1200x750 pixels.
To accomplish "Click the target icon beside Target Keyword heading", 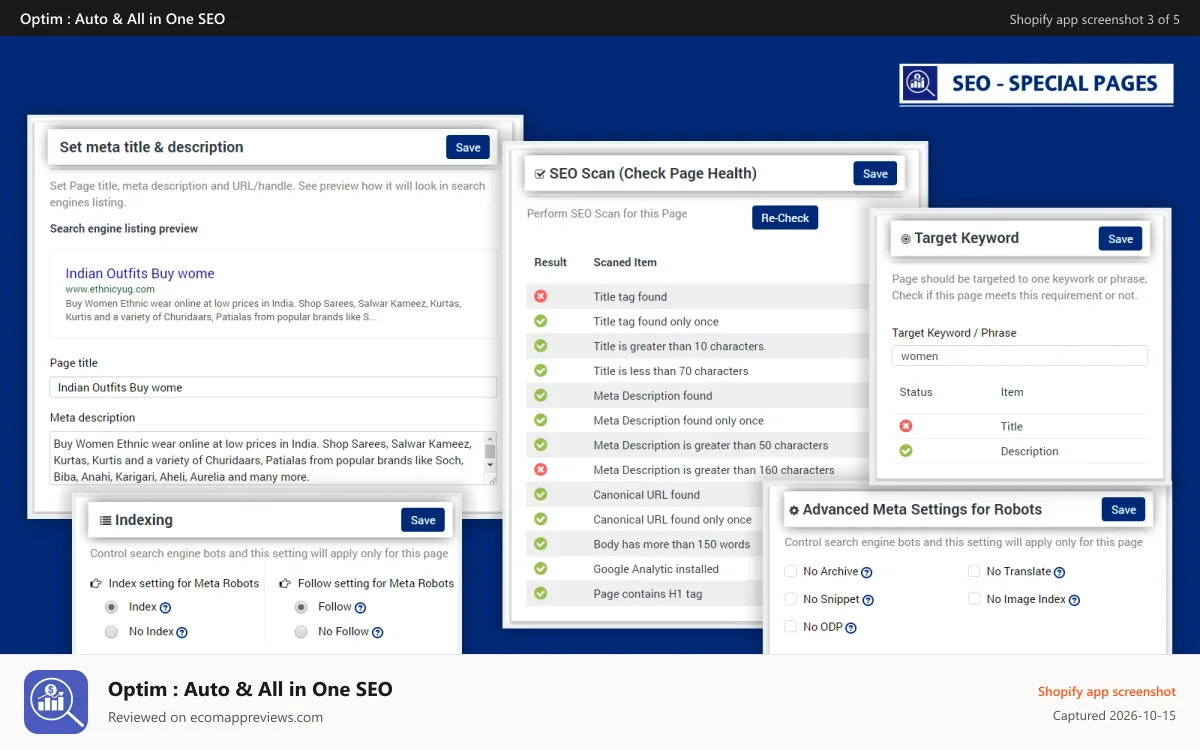I will [906, 239].
